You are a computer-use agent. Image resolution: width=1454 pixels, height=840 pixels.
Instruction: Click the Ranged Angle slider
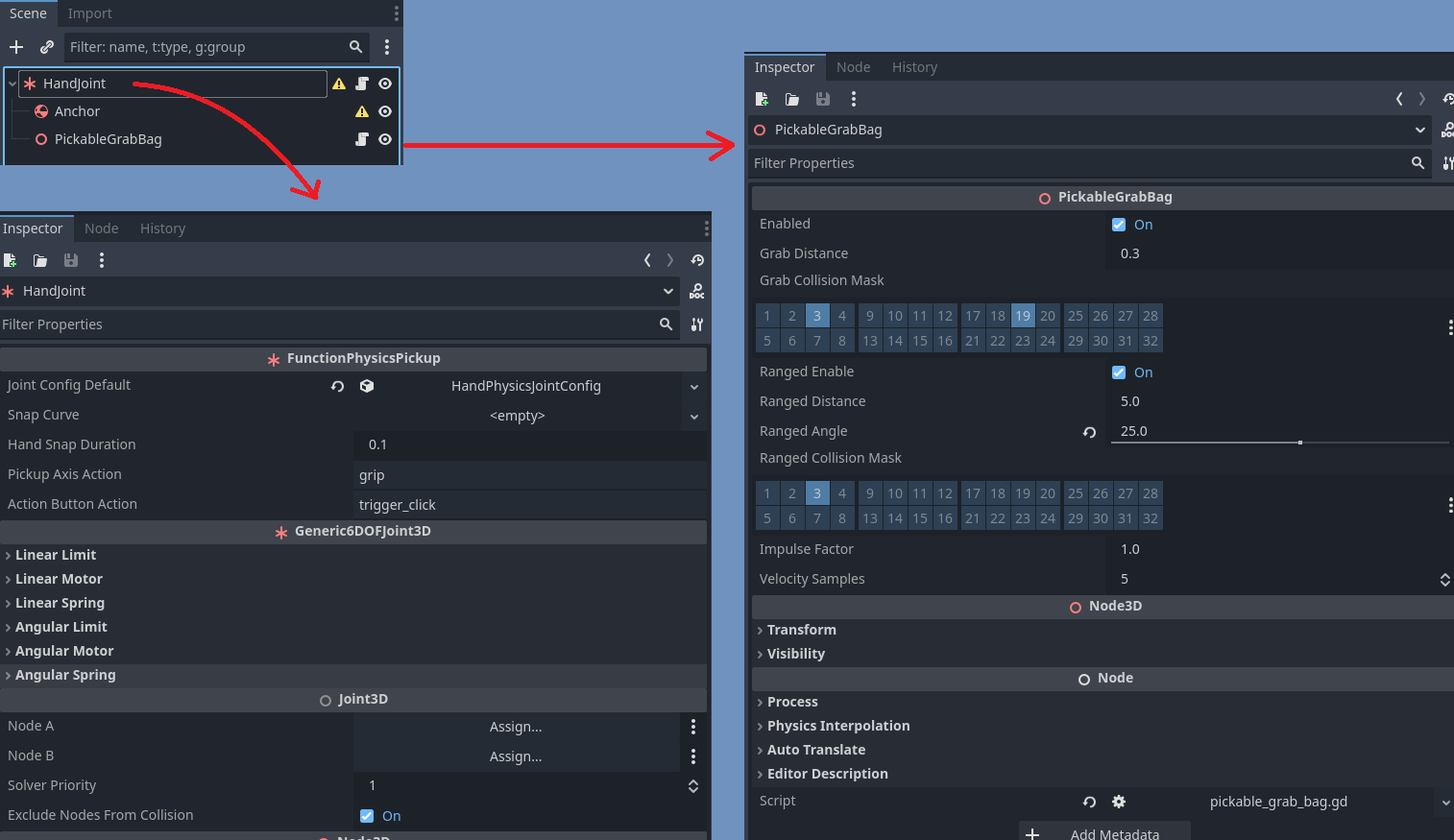click(x=1278, y=443)
